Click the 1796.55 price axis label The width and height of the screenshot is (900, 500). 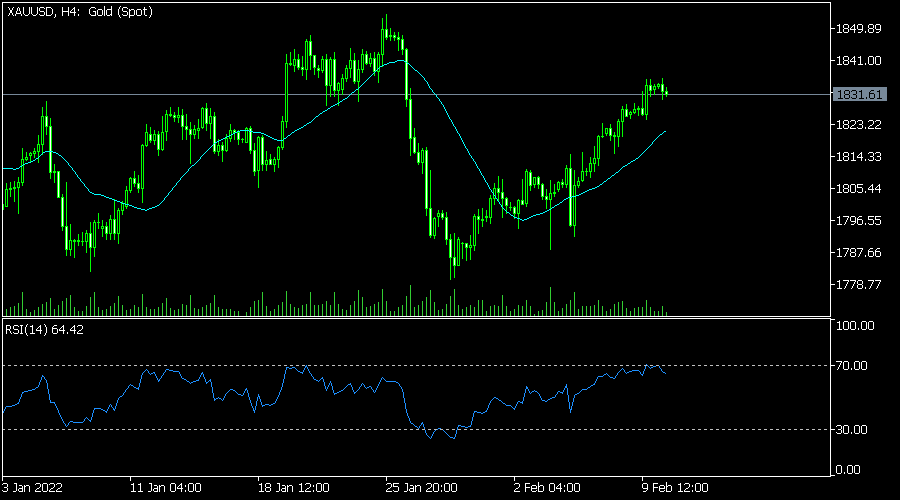point(858,221)
